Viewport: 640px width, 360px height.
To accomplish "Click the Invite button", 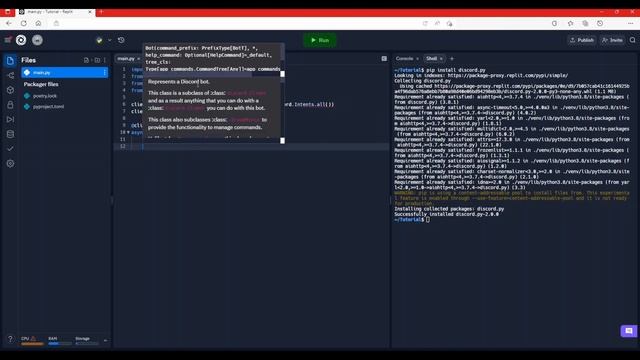I will click(612, 40).
